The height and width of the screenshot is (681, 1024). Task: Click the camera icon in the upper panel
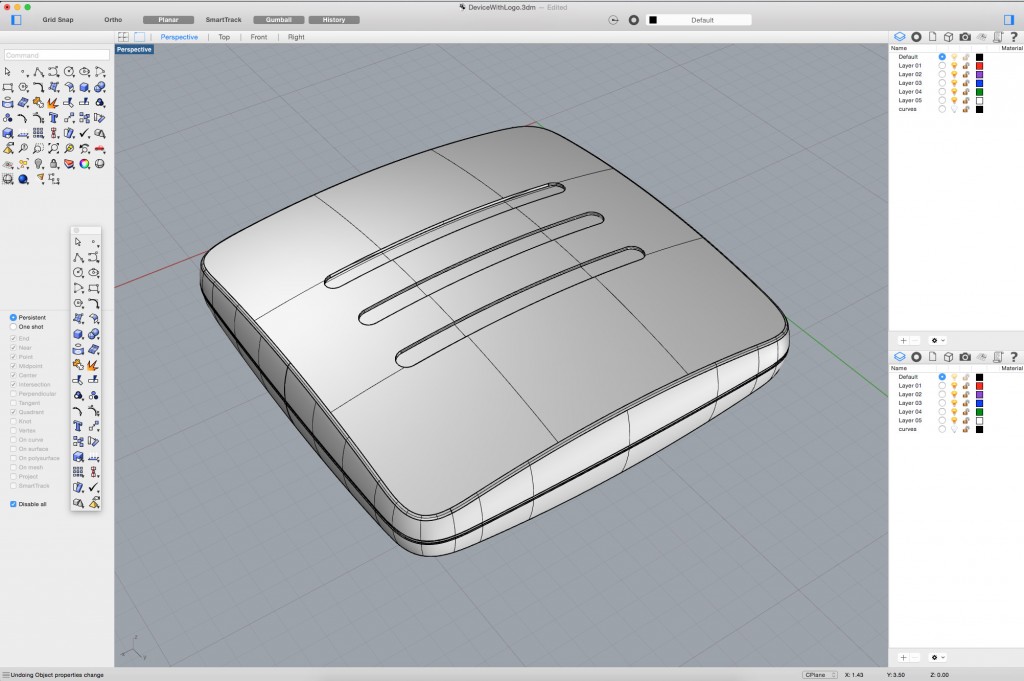click(x=965, y=37)
